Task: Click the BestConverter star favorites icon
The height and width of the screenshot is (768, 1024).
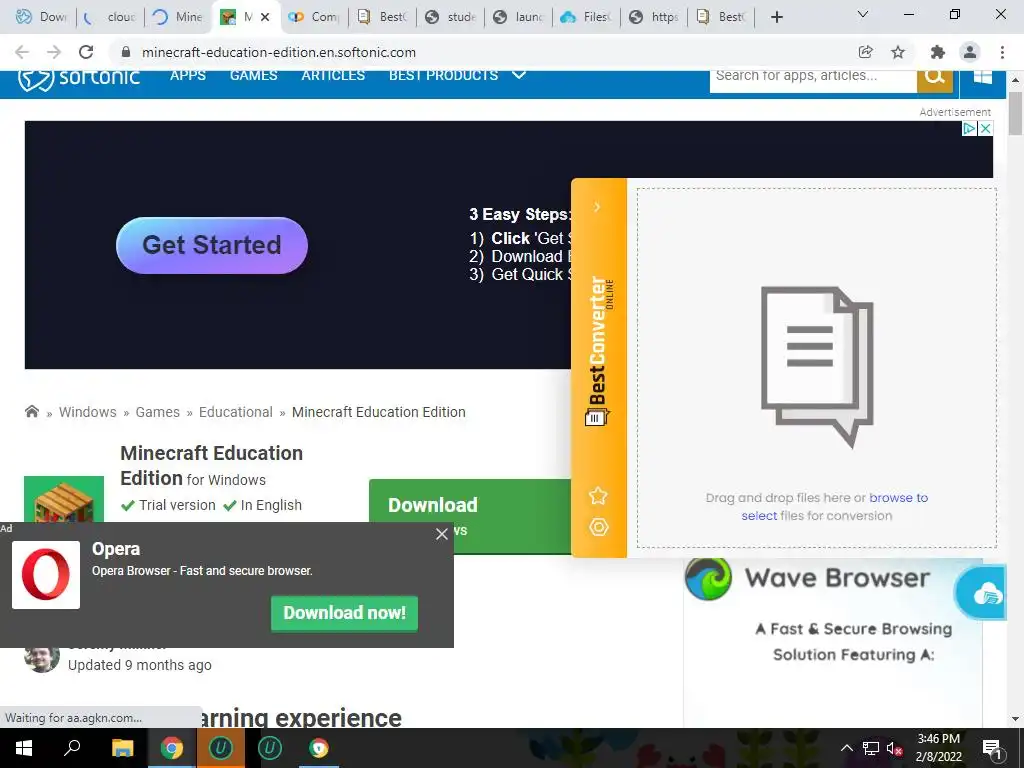Action: pyautogui.click(x=598, y=496)
